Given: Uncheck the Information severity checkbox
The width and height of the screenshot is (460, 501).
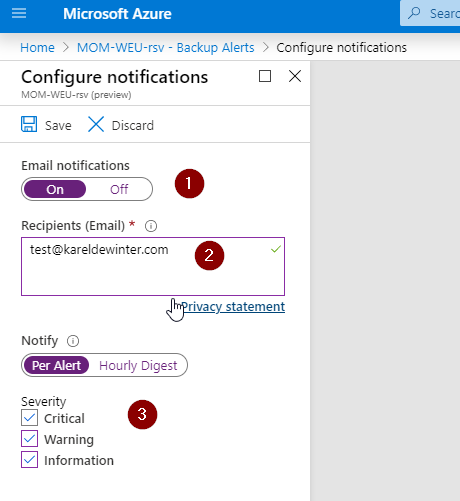Looking at the screenshot, I should [x=29, y=460].
